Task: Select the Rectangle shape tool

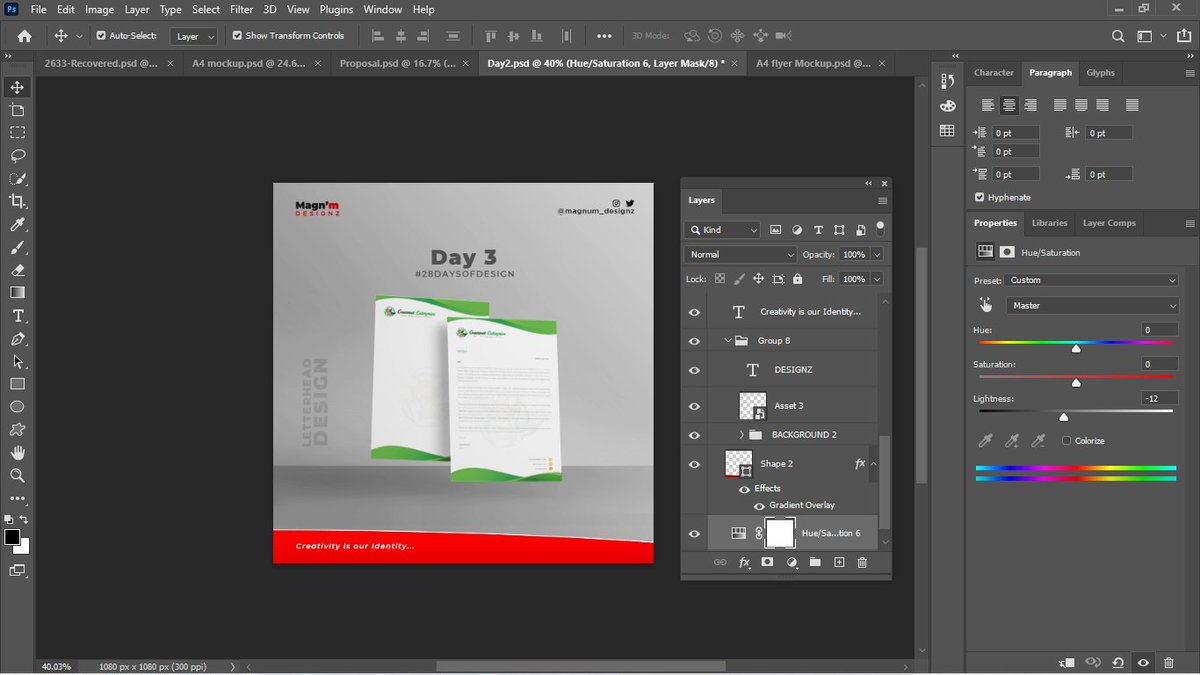Action: pyautogui.click(x=17, y=384)
